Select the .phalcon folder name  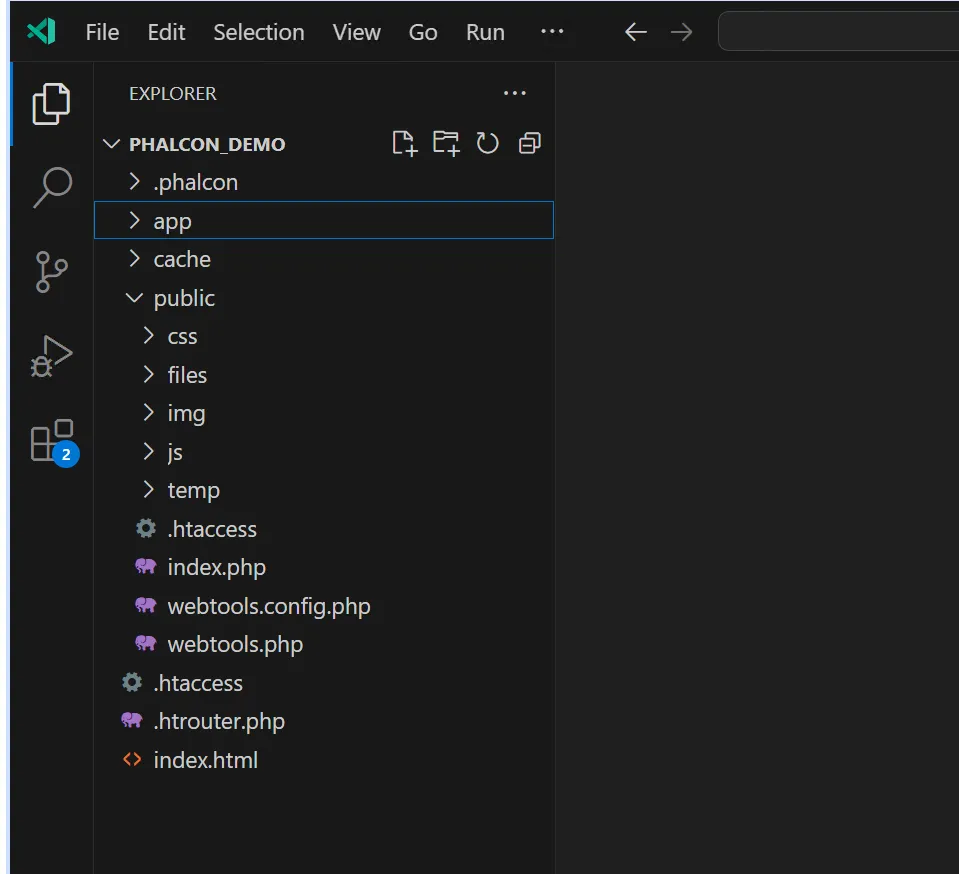tap(196, 182)
